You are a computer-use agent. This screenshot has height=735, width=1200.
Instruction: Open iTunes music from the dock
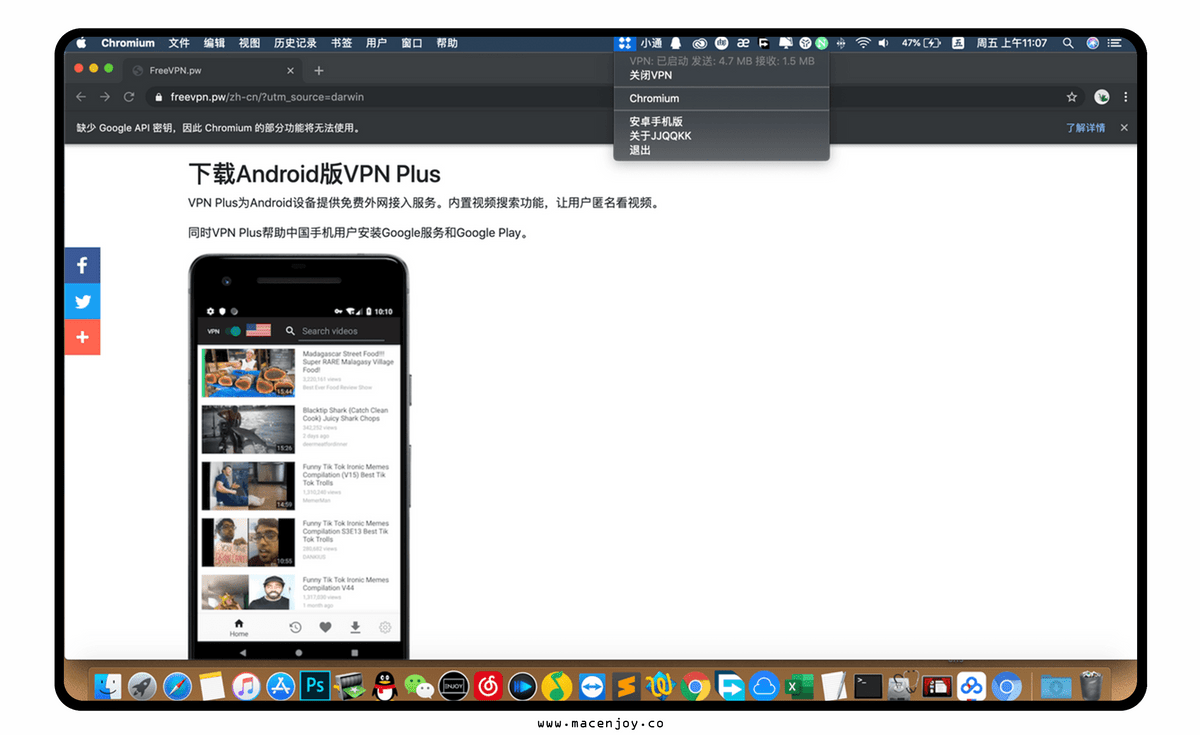pyautogui.click(x=246, y=686)
